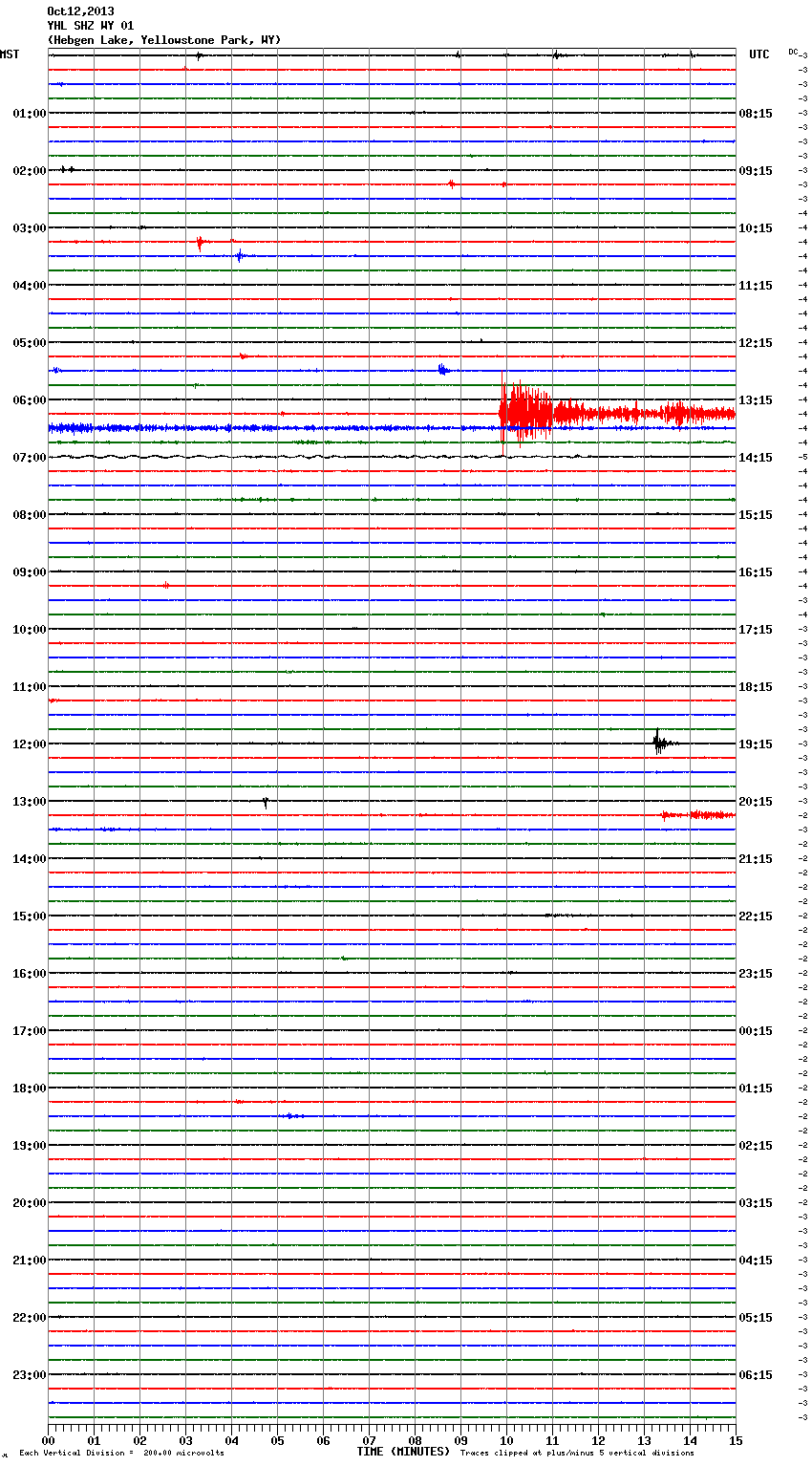
Task: Click minute 10 on the time axis
Action: (506, 1441)
